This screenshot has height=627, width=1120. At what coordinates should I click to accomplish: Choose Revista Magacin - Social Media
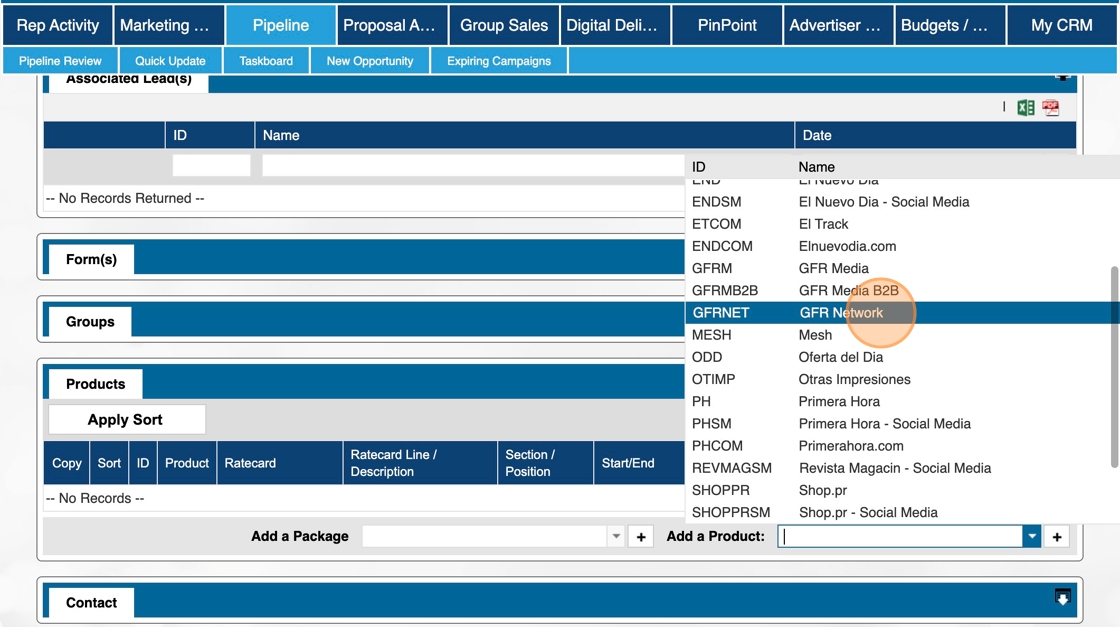902,468
